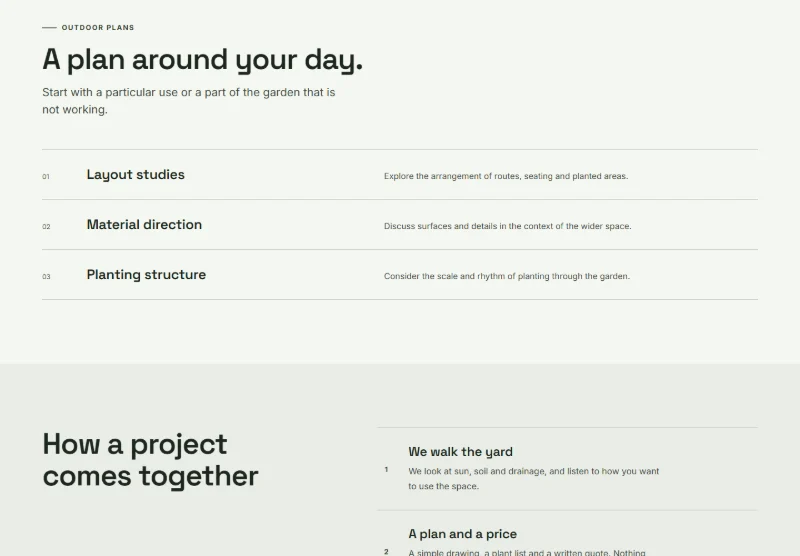The image size is (800, 556).
Task: Select the 'We walk the yard' step title
Action: [x=461, y=451]
